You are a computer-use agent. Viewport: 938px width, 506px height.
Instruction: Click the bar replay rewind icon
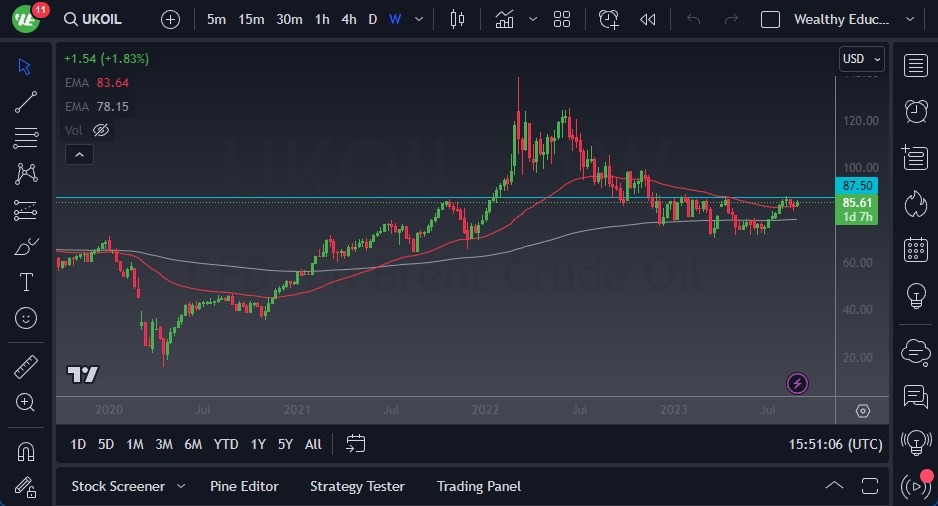648,19
